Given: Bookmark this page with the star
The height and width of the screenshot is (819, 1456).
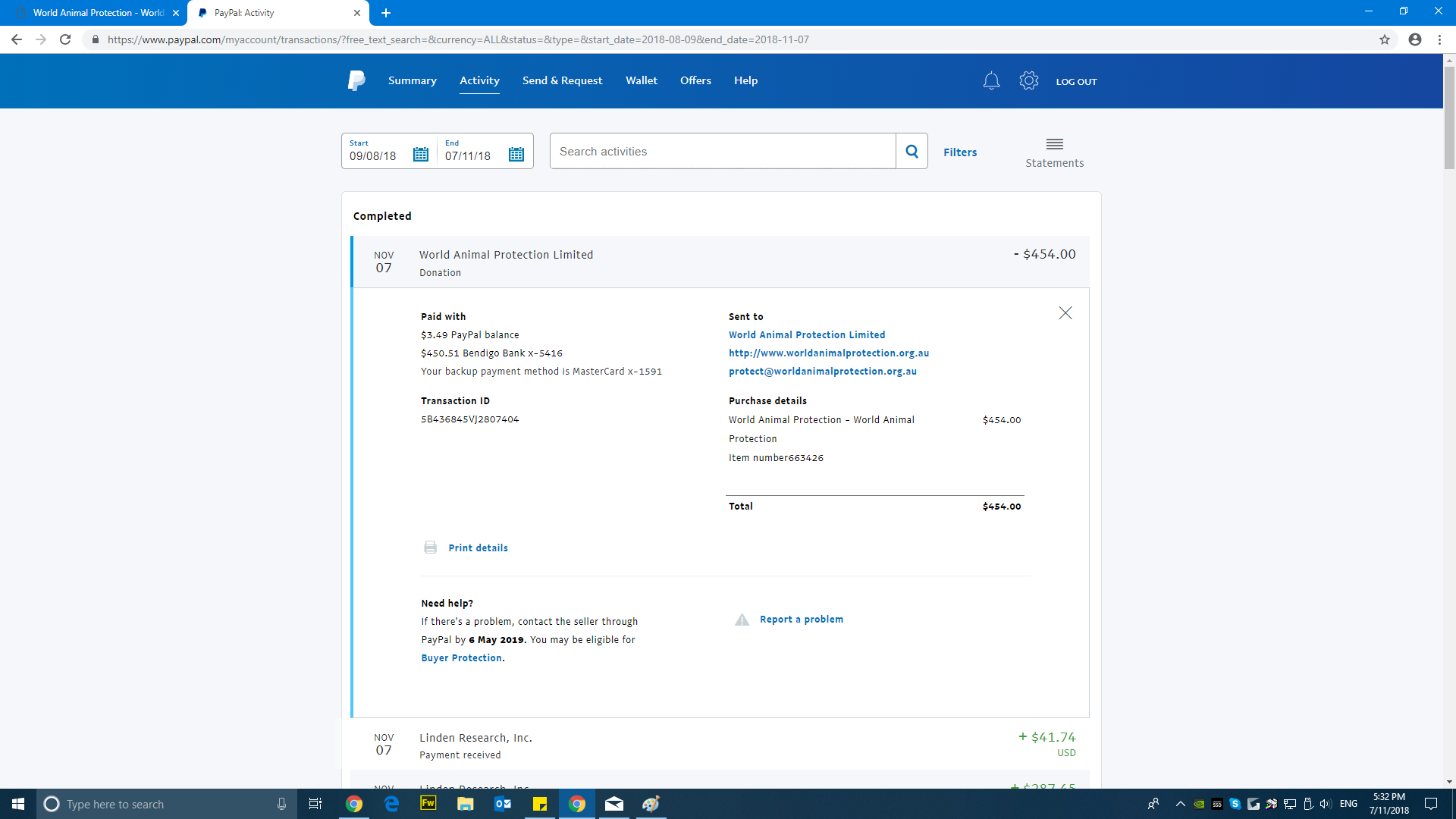Looking at the screenshot, I should 1385,39.
